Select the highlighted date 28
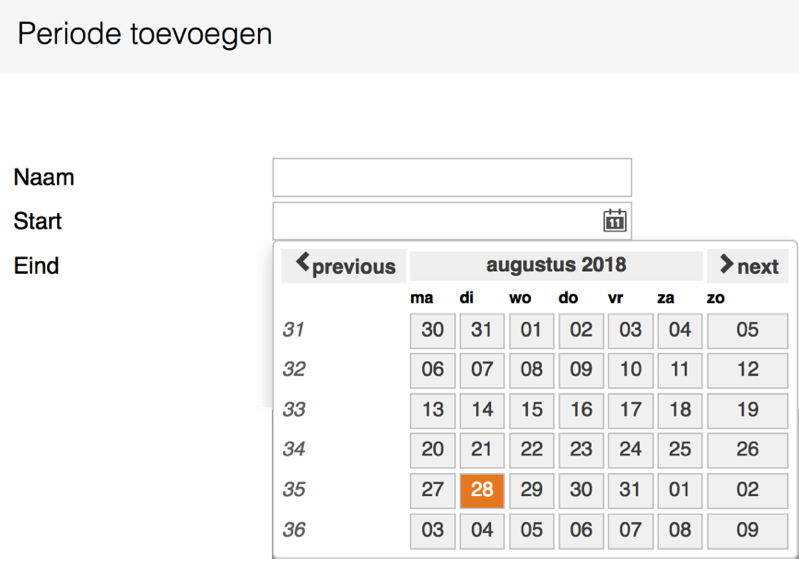Screen dimensions: 799x568 pos(482,490)
